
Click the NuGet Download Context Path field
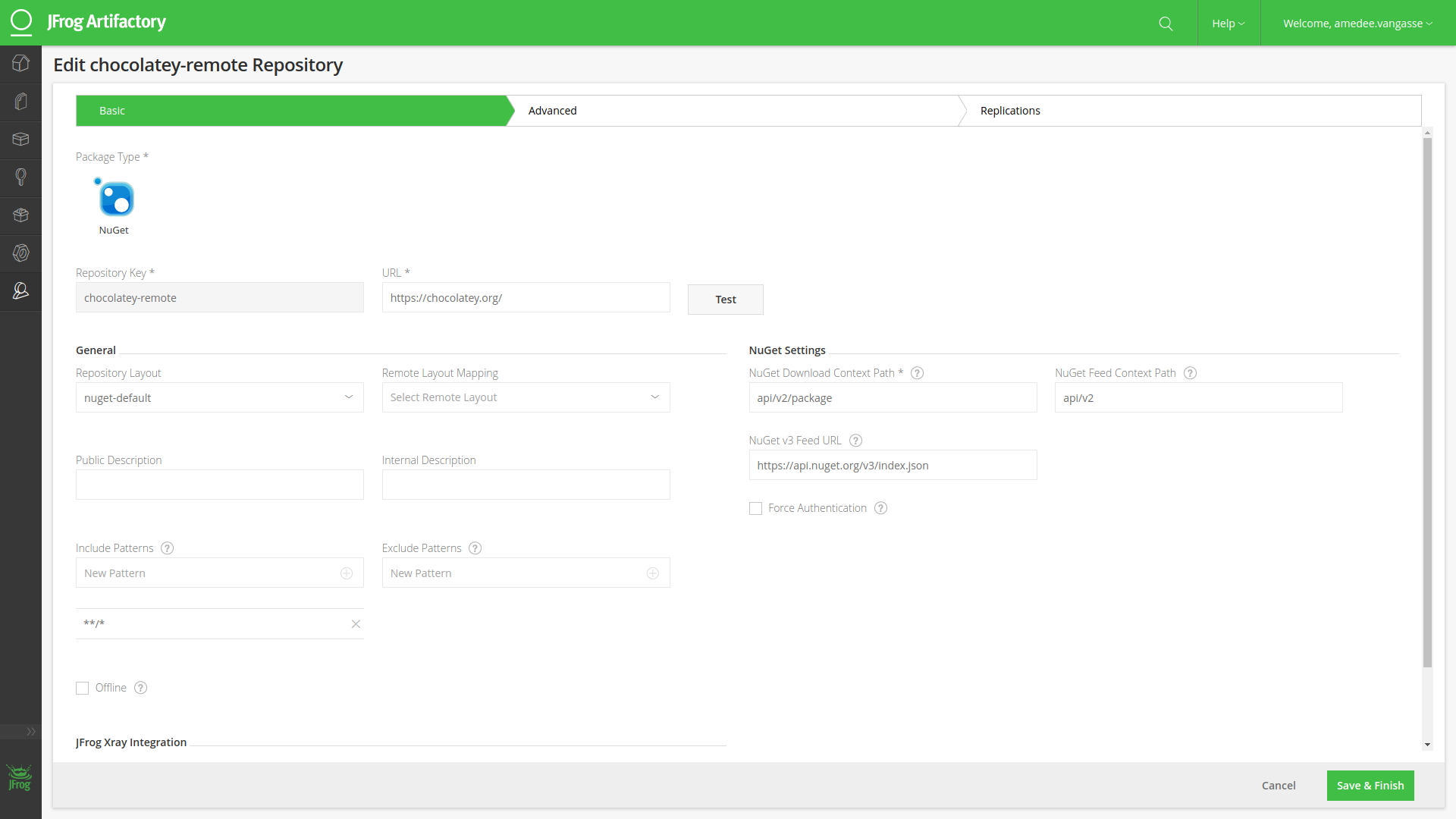(893, 397)
